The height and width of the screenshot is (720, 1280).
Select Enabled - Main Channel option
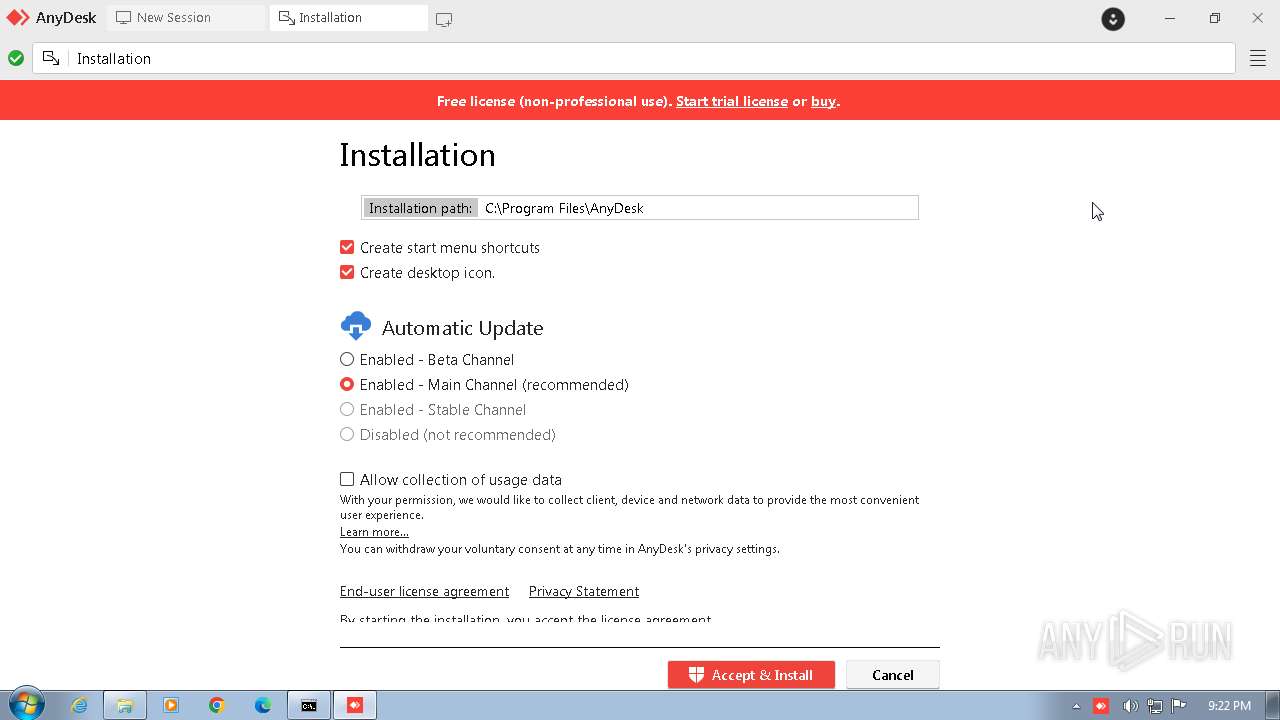(x=347, y=384)
